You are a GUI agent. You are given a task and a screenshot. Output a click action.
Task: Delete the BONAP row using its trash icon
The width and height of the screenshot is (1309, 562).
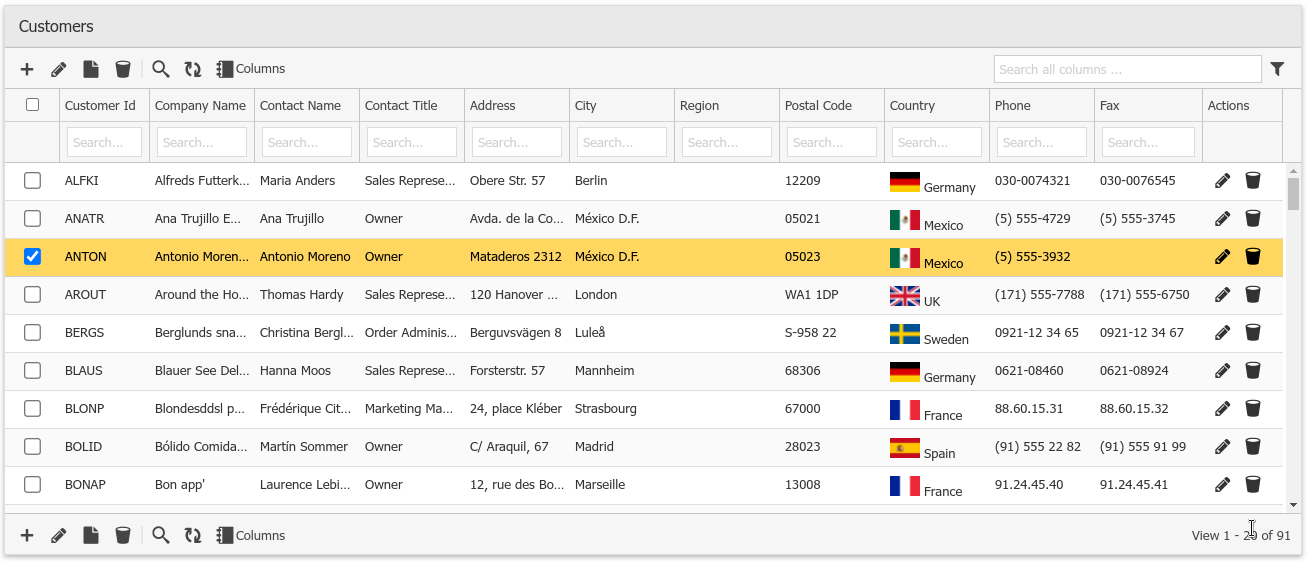1252,485
